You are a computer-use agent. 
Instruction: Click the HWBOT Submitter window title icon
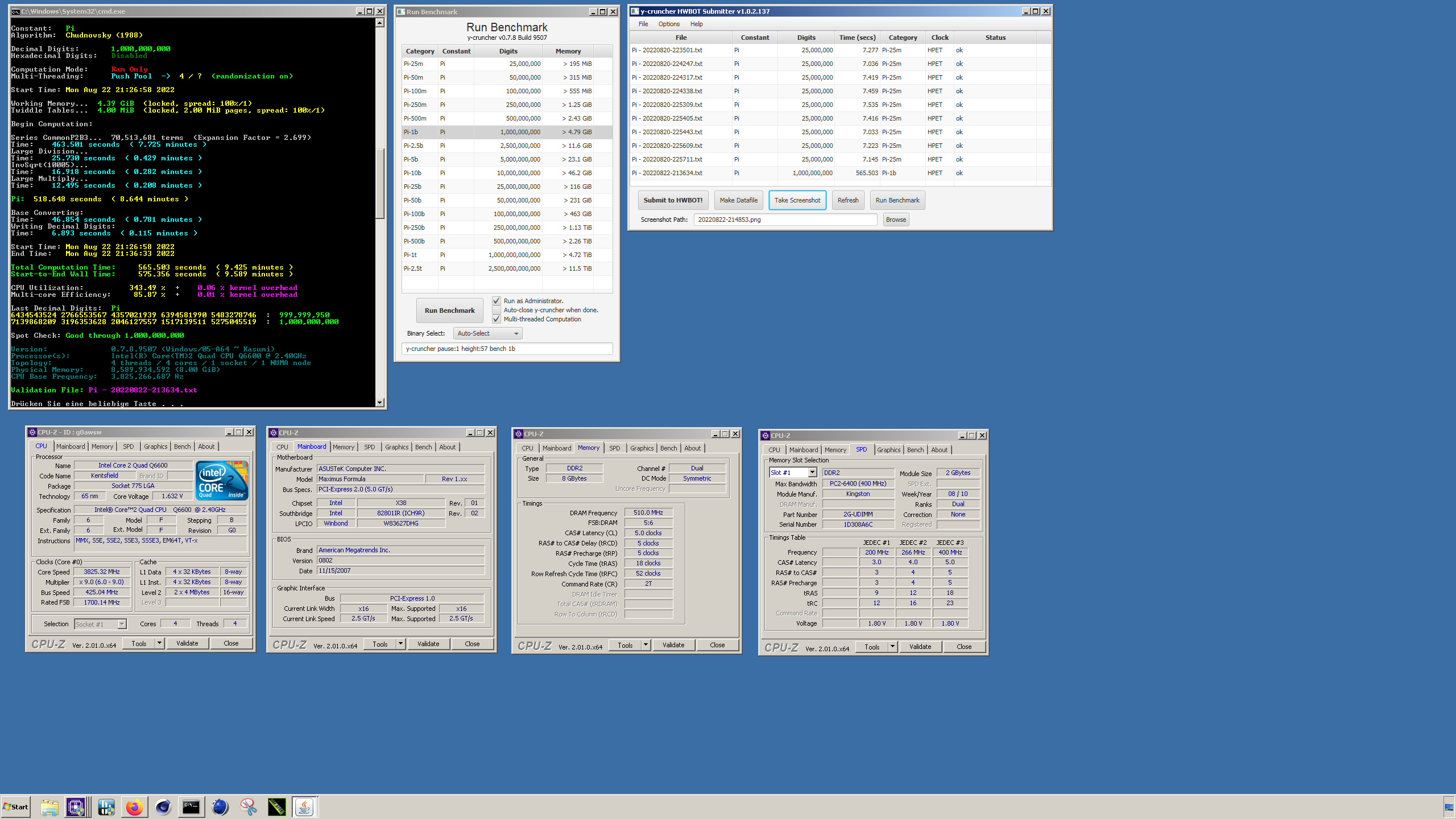[635, 11]
